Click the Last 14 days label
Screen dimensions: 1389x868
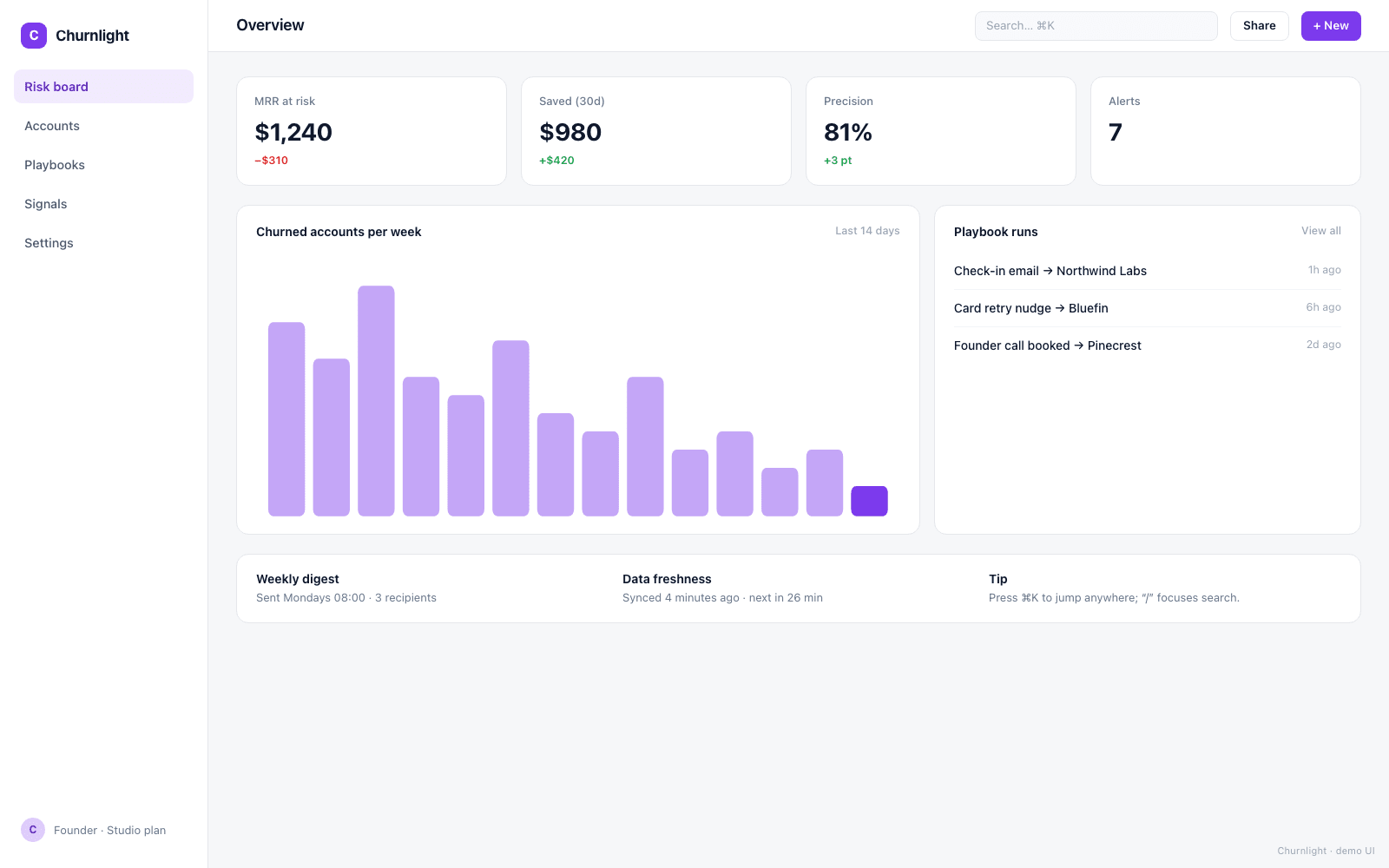867,231
